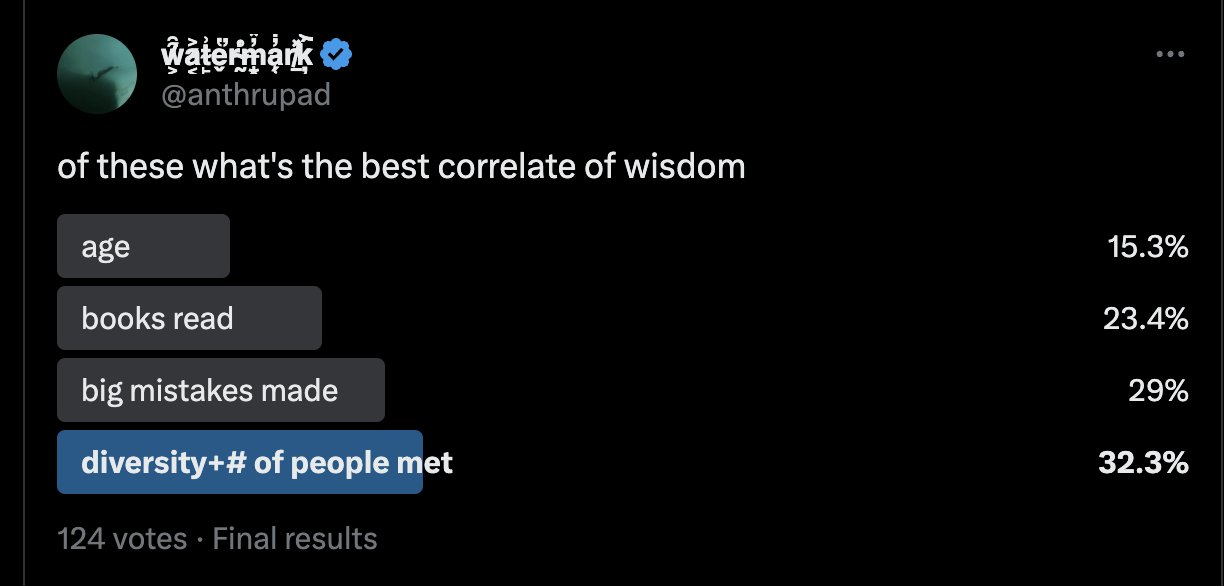Click the bold 32.3% winning percentage
This screenshot has width=1224, height=586.
click(1143, 462)
